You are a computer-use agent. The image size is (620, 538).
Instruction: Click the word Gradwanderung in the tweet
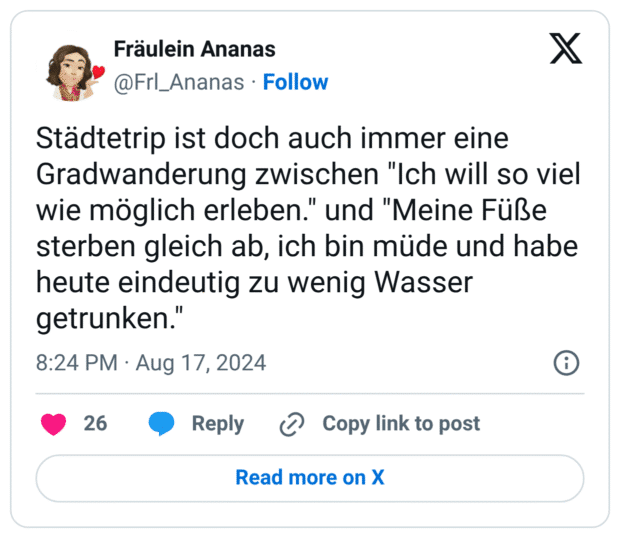click(x=142, y=175)
